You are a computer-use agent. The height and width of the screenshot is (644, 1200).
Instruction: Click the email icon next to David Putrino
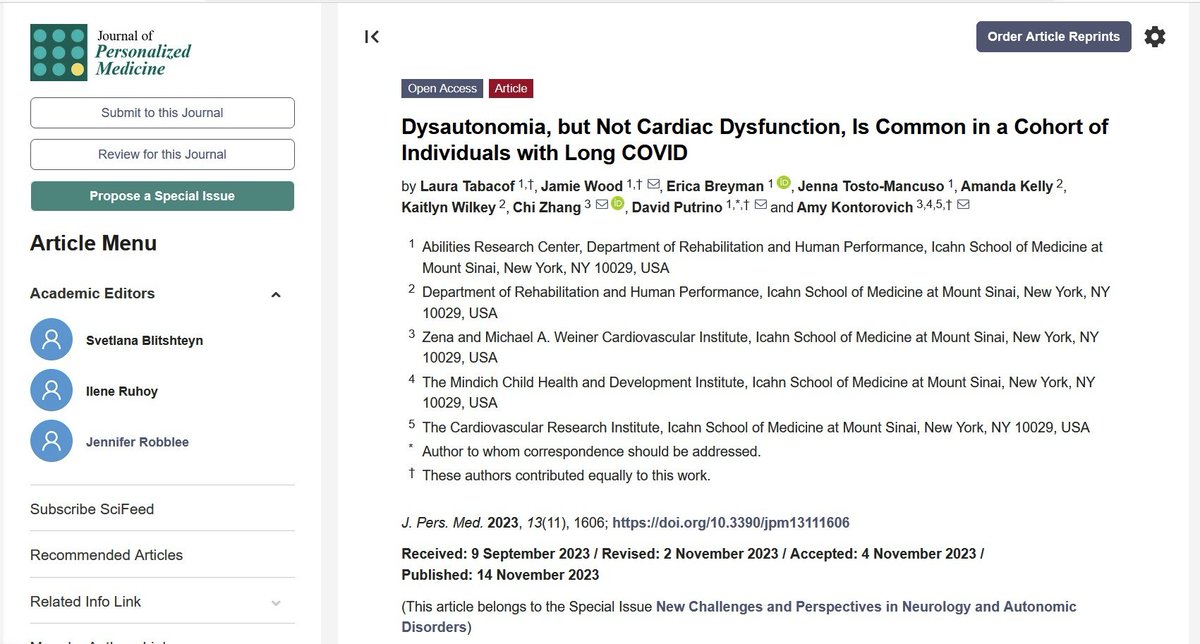[759, 205]
